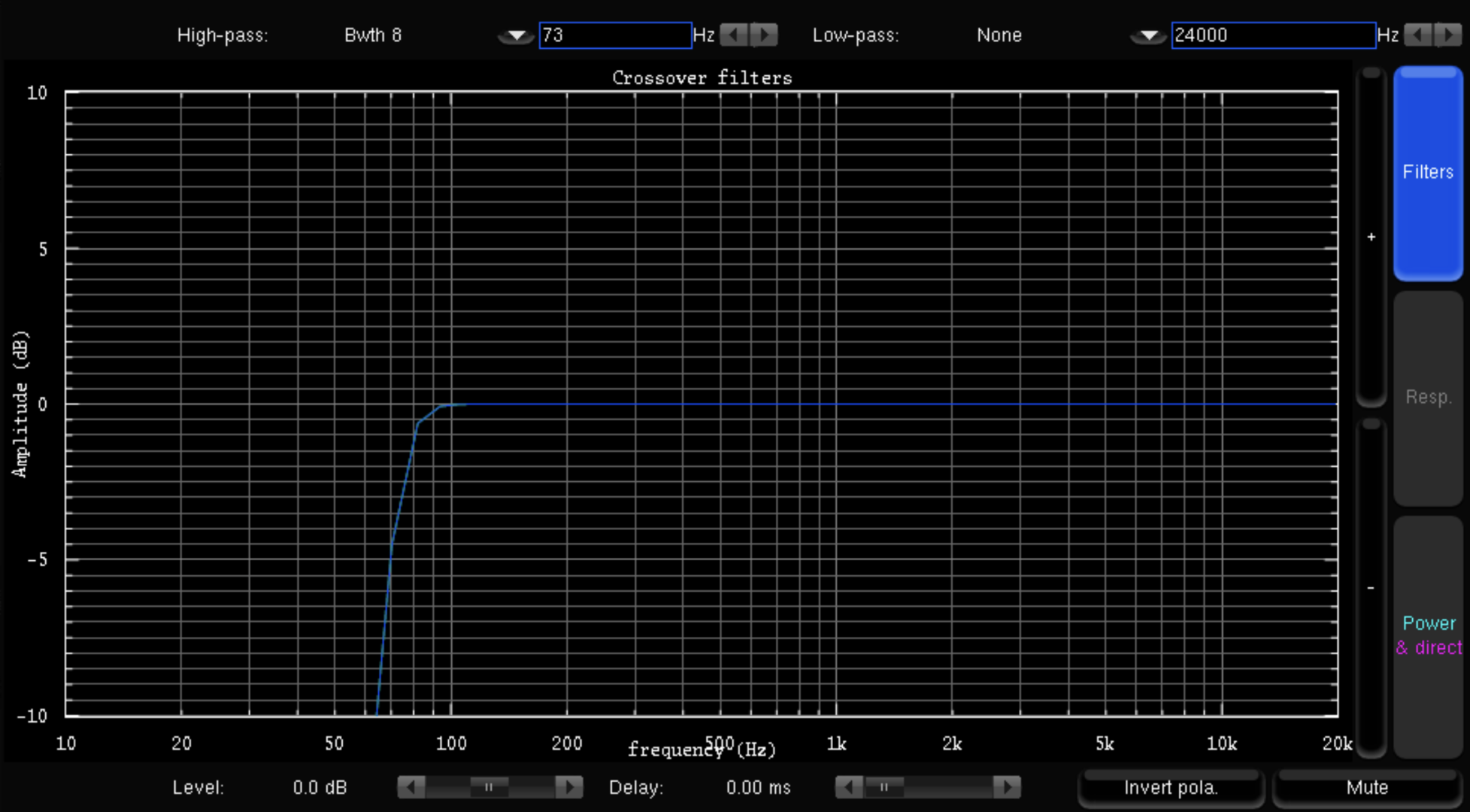Increase high-pass frequency with right arrow
Image resolution: width=1470 pixels, height=812 pixels.
(x=764, y=35)
